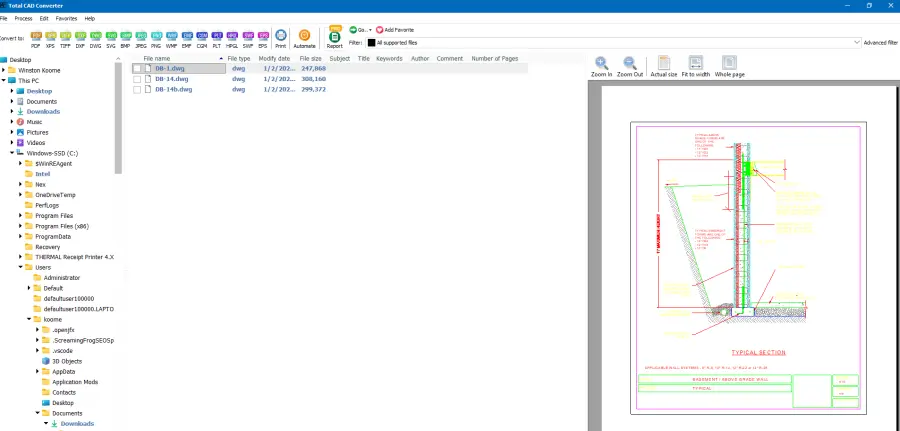The image size is (900, 431).
Task: Add the current folder to Favorites
Action: pyautogui.click(x=395, y=30)
